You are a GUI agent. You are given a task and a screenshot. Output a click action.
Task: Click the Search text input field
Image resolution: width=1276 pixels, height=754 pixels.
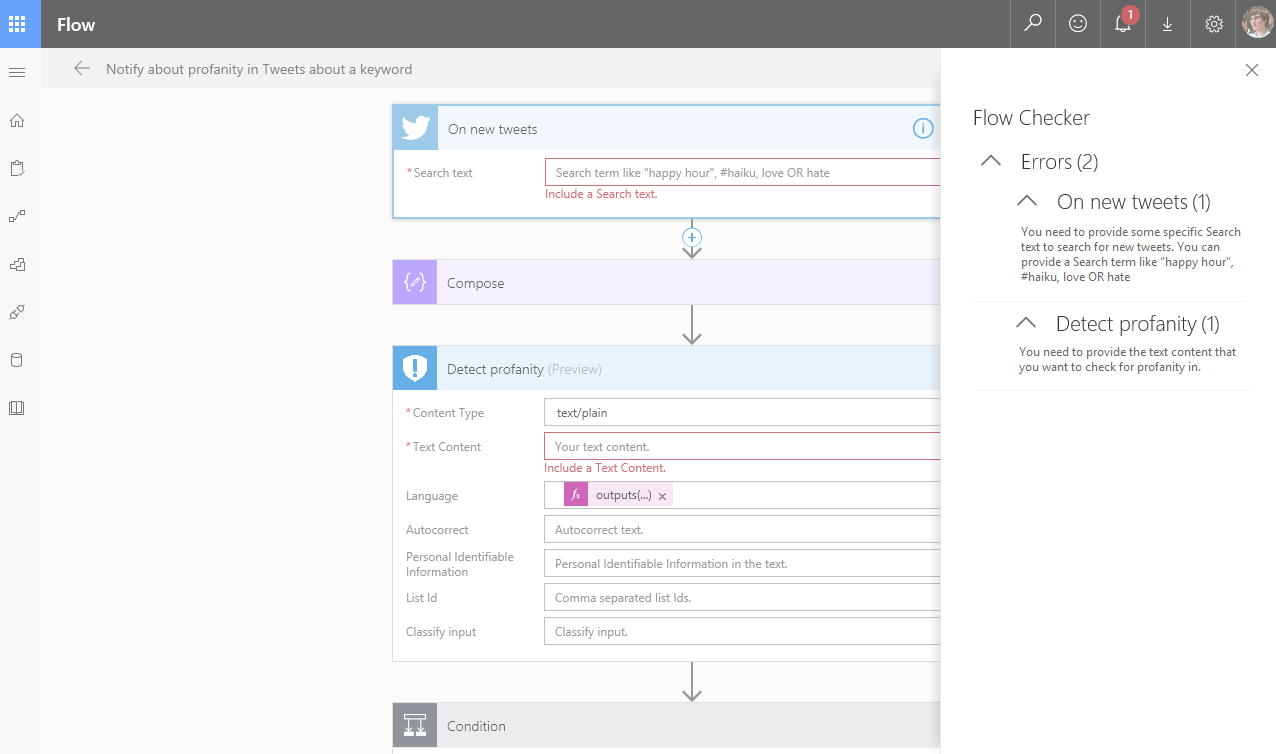click(x=742, y=173)
